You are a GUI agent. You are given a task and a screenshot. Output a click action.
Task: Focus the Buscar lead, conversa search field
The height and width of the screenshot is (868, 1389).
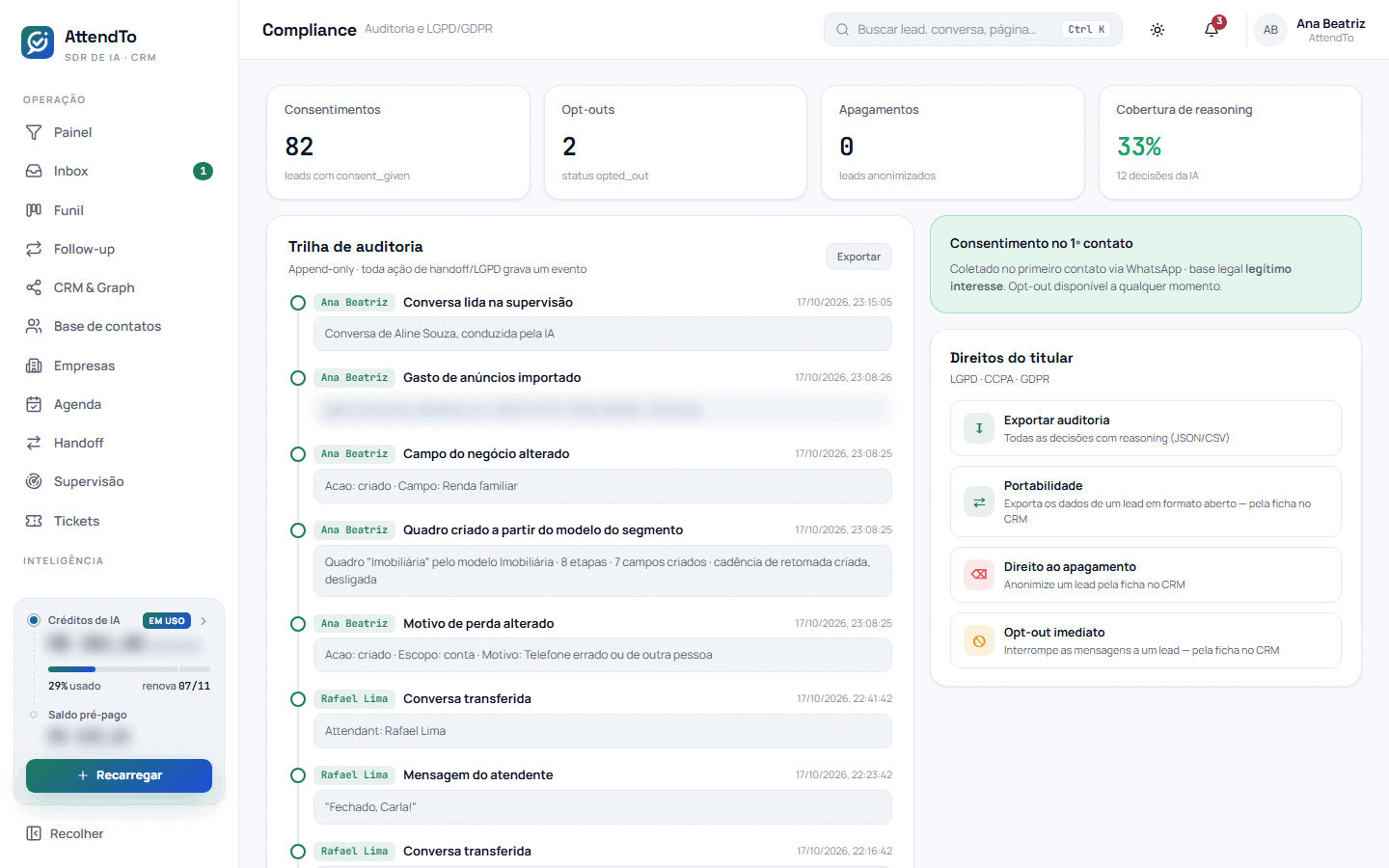[x=973, y=30]
